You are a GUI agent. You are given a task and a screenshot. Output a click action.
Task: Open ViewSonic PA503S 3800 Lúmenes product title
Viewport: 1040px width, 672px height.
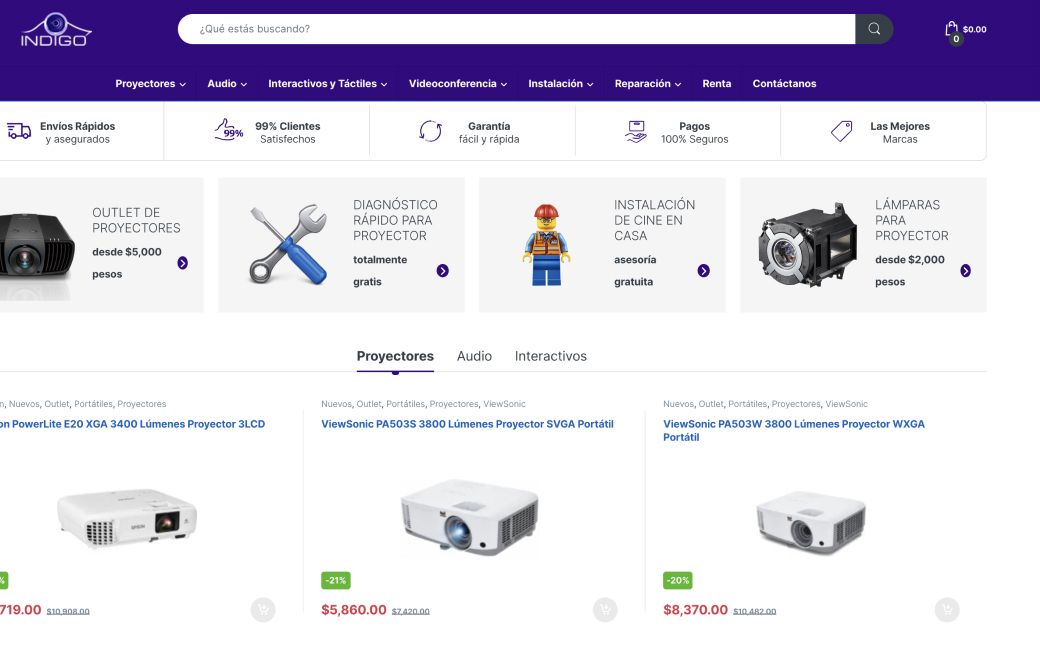click(467, 424)
